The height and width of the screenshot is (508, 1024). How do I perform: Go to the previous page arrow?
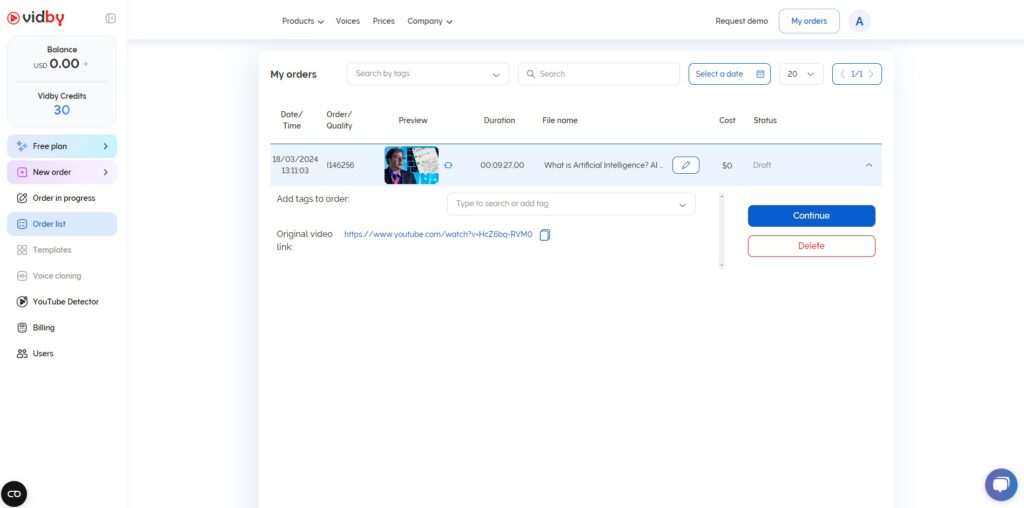pos(842,74)
